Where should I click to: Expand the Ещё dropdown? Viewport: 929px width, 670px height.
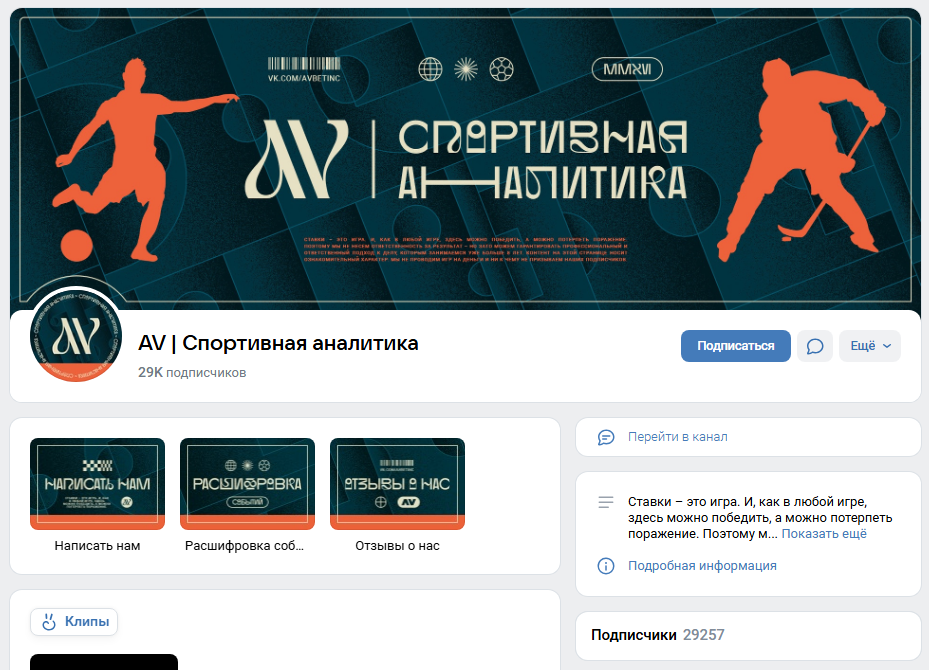click(x=871, y=345)
